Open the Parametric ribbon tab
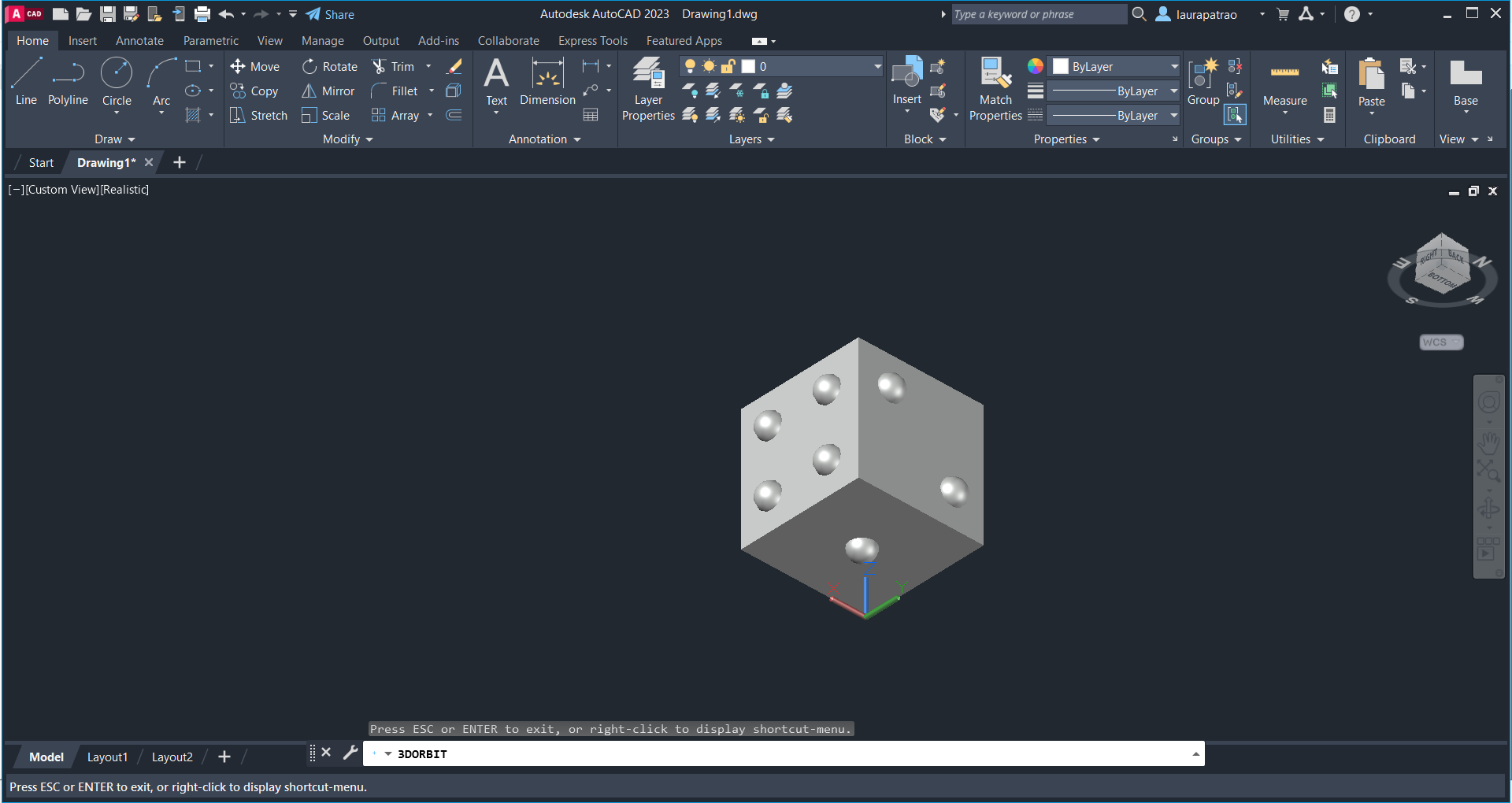 click(x=211, y=41)
